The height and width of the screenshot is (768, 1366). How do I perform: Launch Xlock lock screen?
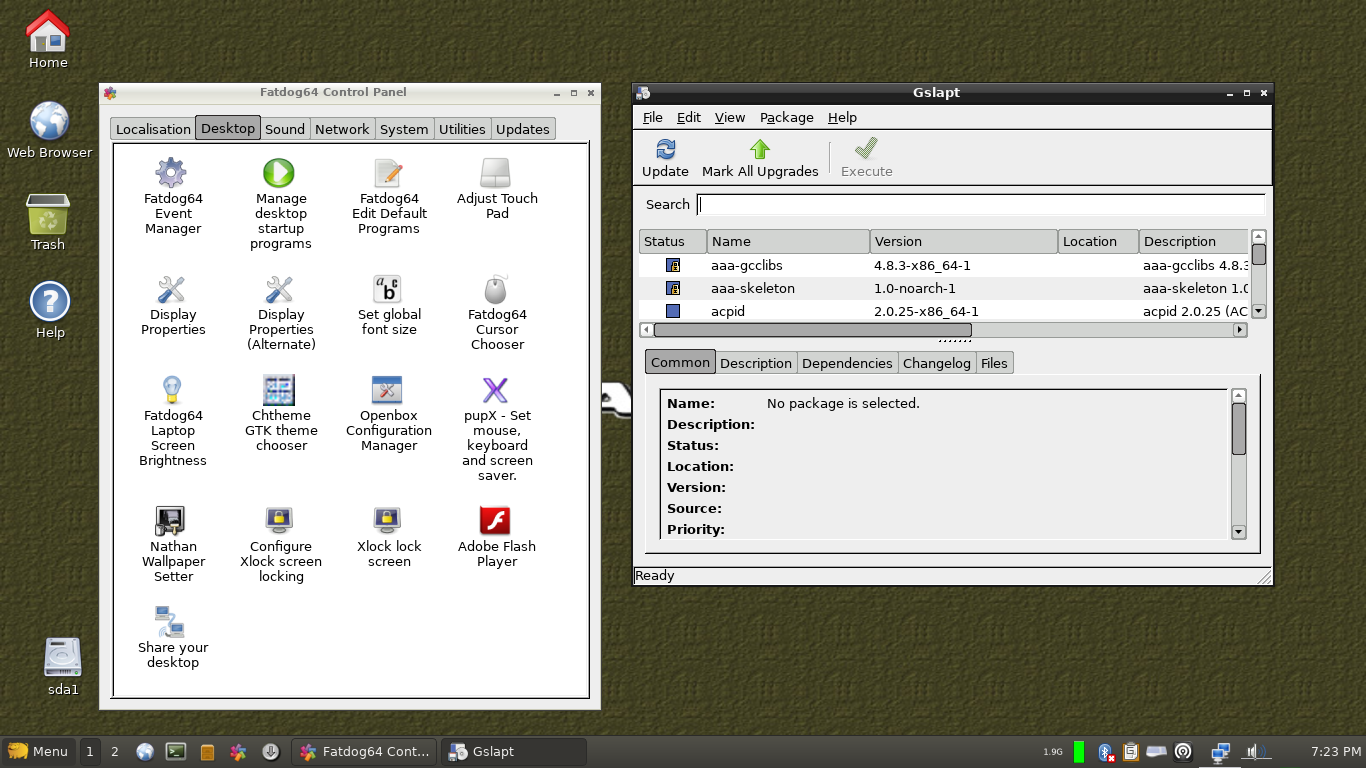[388, 521]
